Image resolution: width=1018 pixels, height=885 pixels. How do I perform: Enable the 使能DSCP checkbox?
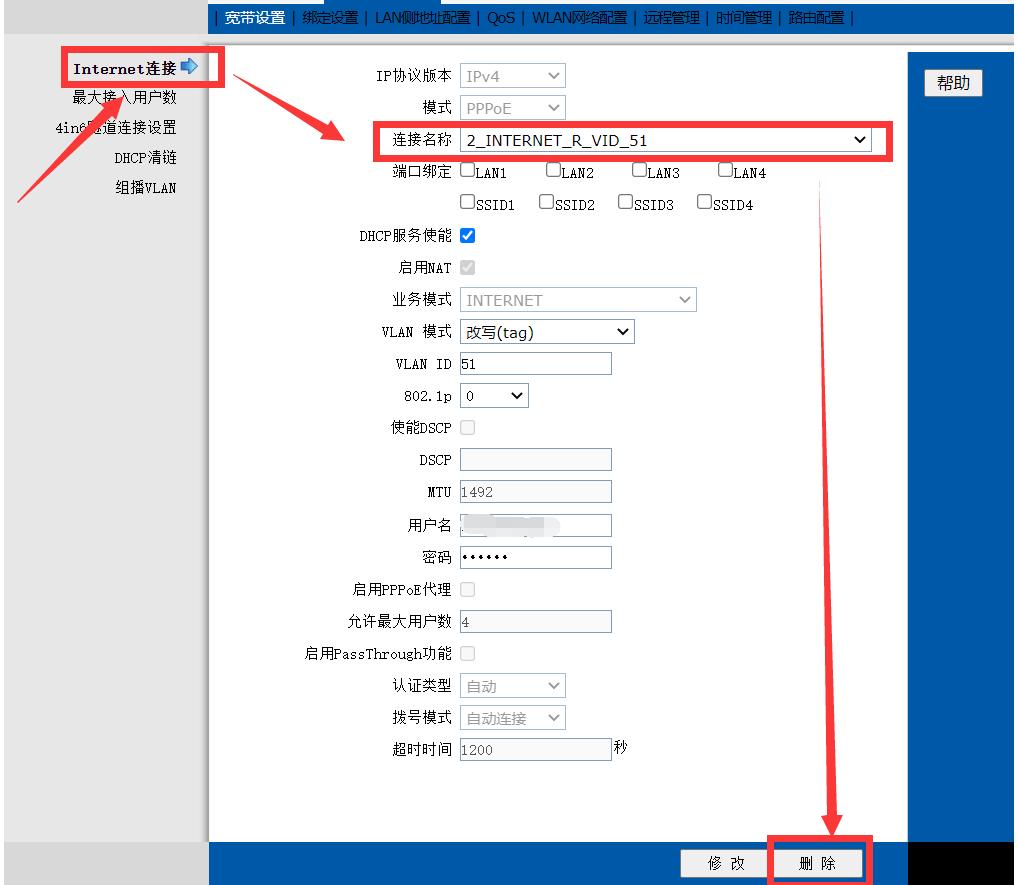pyautogui.click(x=467, y=427)
